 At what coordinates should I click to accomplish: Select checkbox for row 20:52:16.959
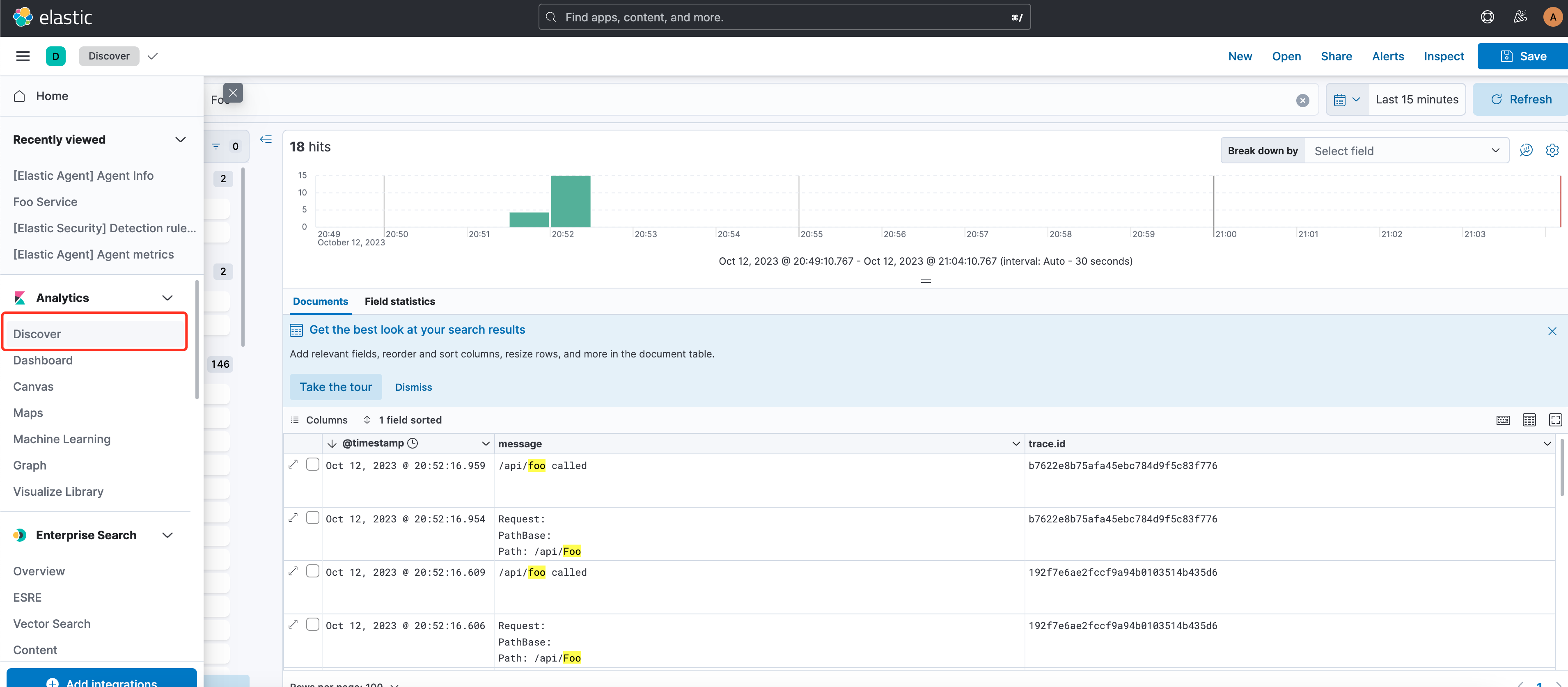click(x=312, y=464)
